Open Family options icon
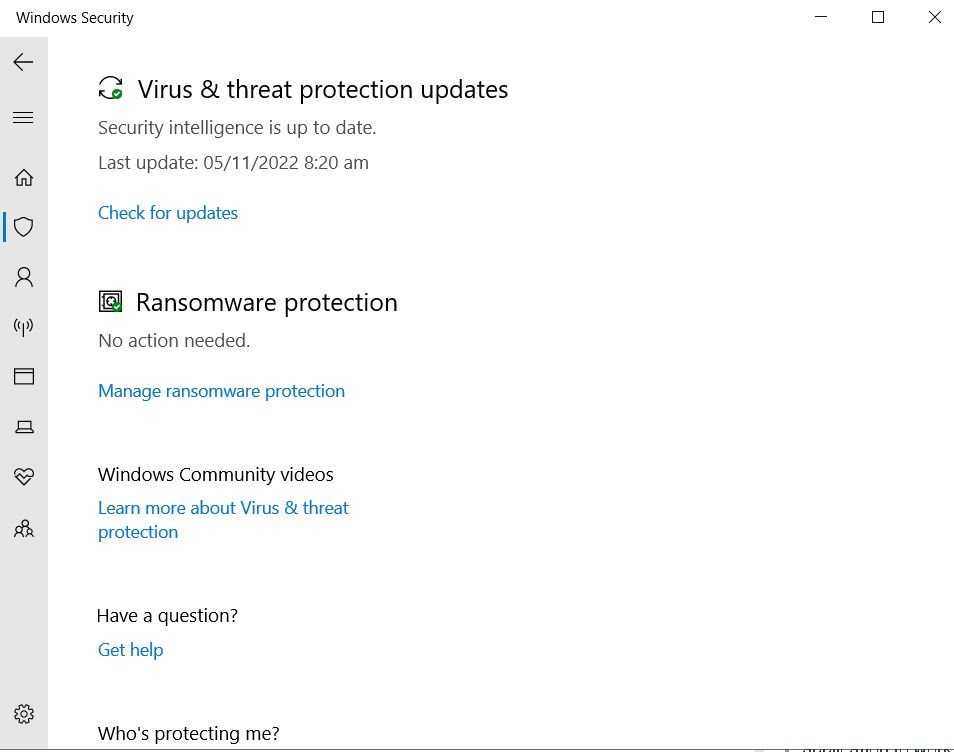Image resolution: width=954 pixels, height=752 pixels. [24, 528]
